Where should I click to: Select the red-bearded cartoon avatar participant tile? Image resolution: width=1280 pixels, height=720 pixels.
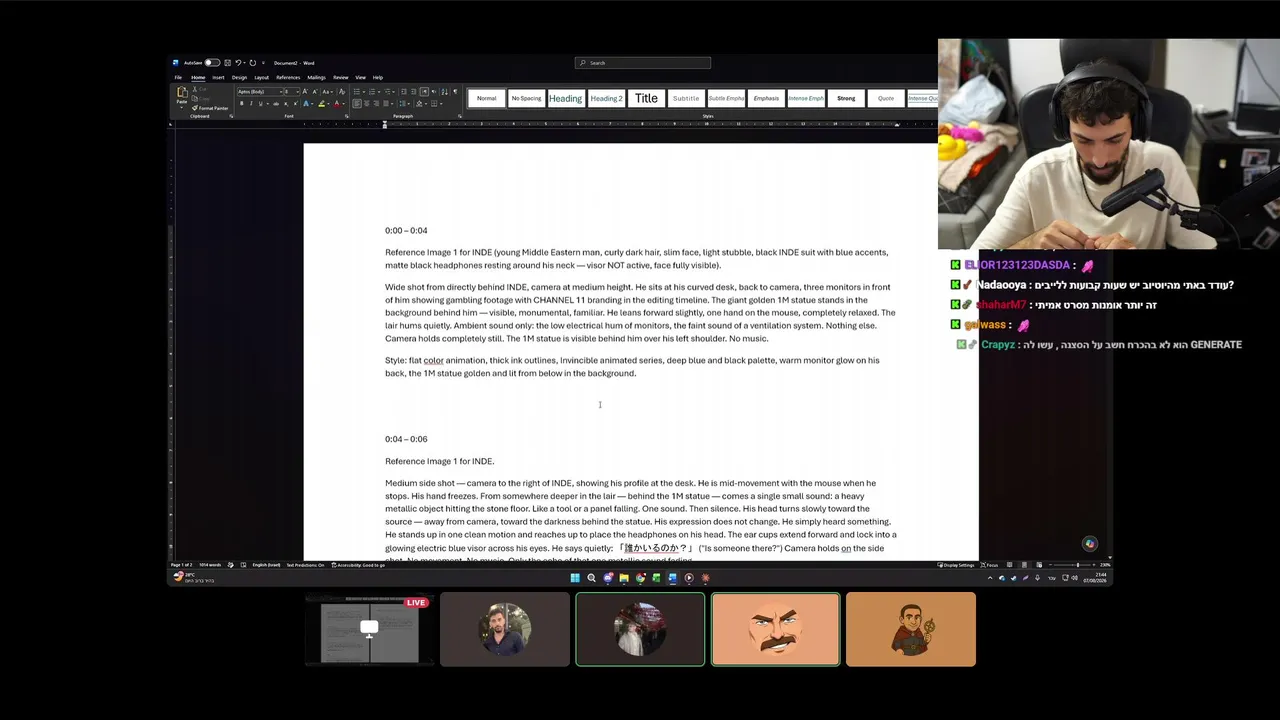point(910,629)
